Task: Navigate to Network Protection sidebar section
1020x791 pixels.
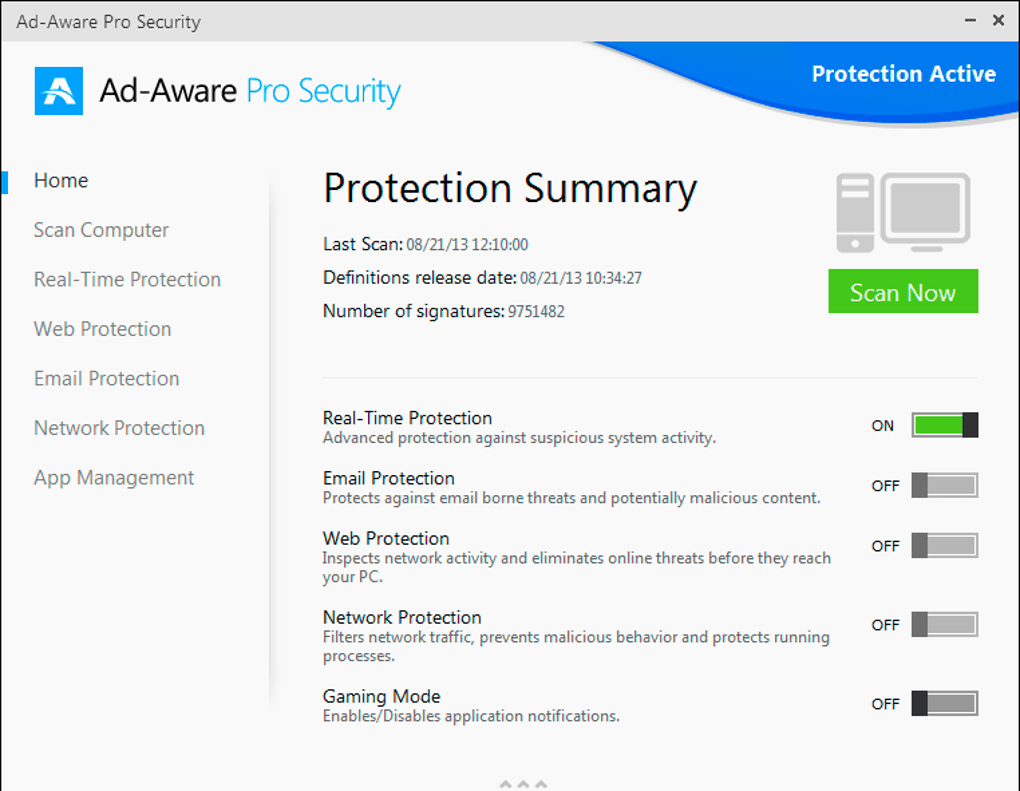Action: [x=119, y=428]
